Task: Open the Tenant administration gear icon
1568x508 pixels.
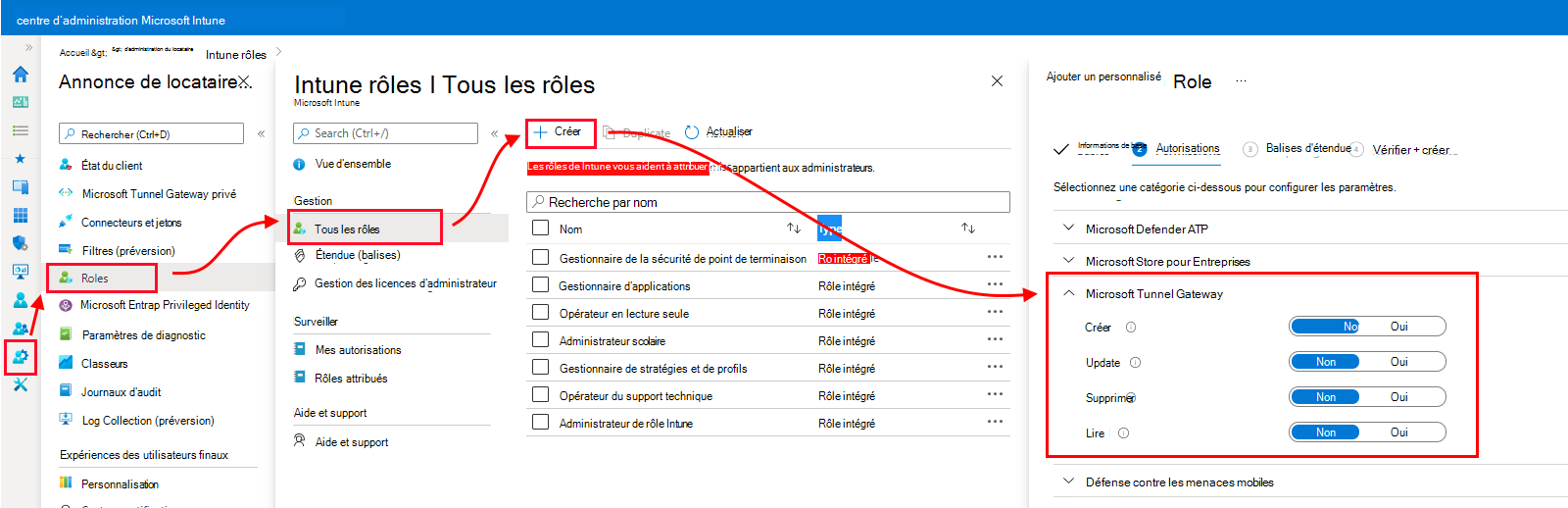Action: [20, 357]
